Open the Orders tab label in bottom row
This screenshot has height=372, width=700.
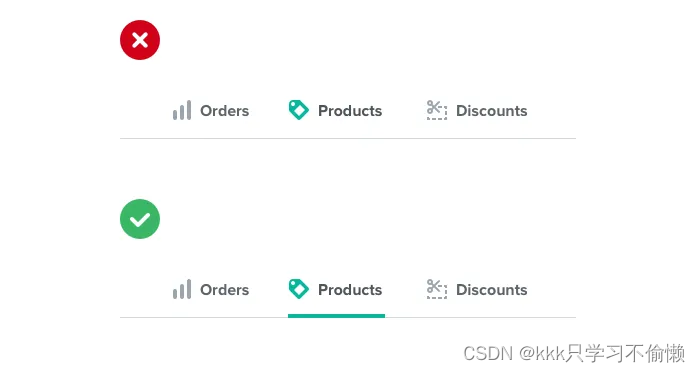tap(225, 290)
